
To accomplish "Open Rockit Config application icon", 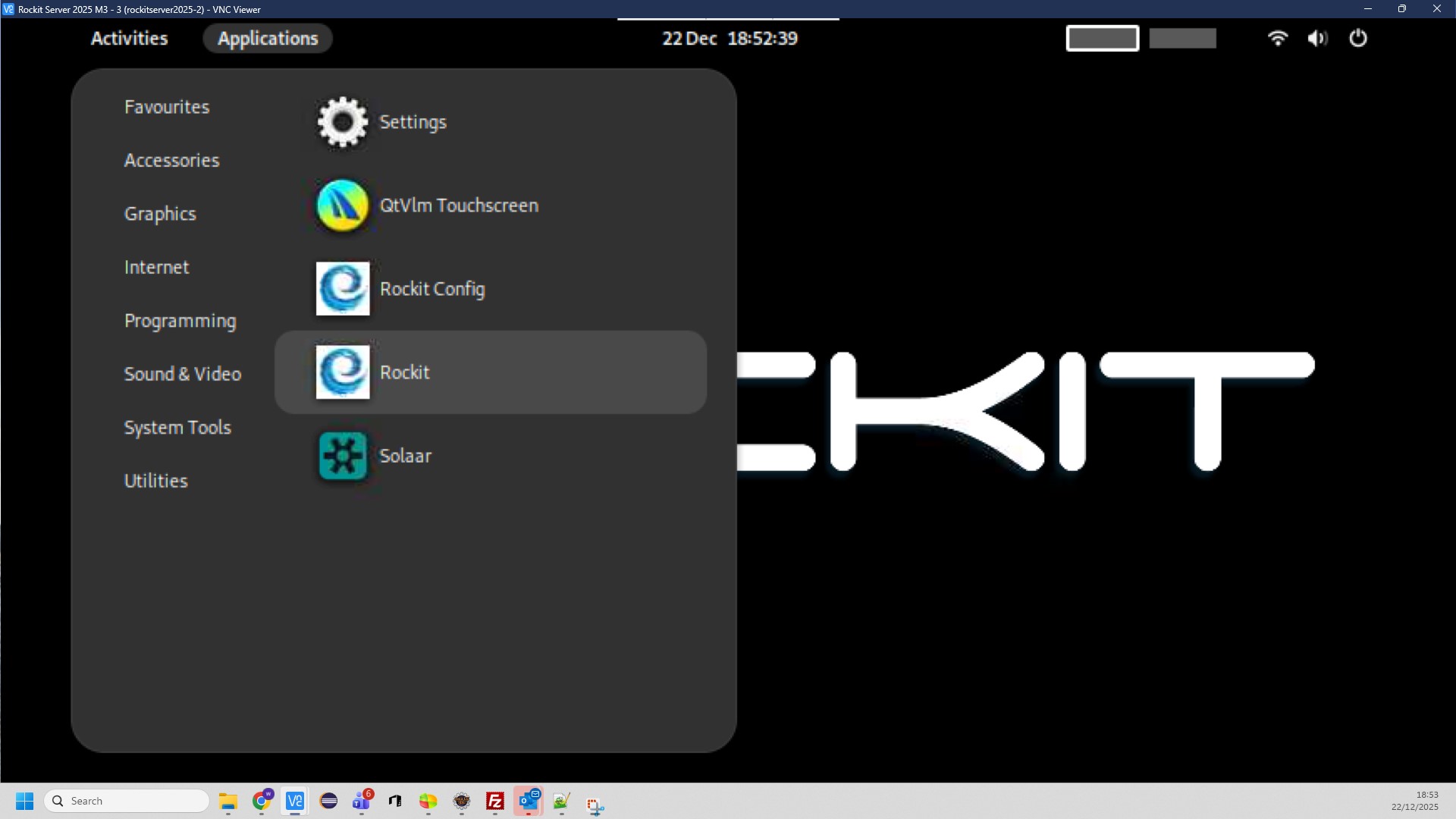I will coord(342,289).
